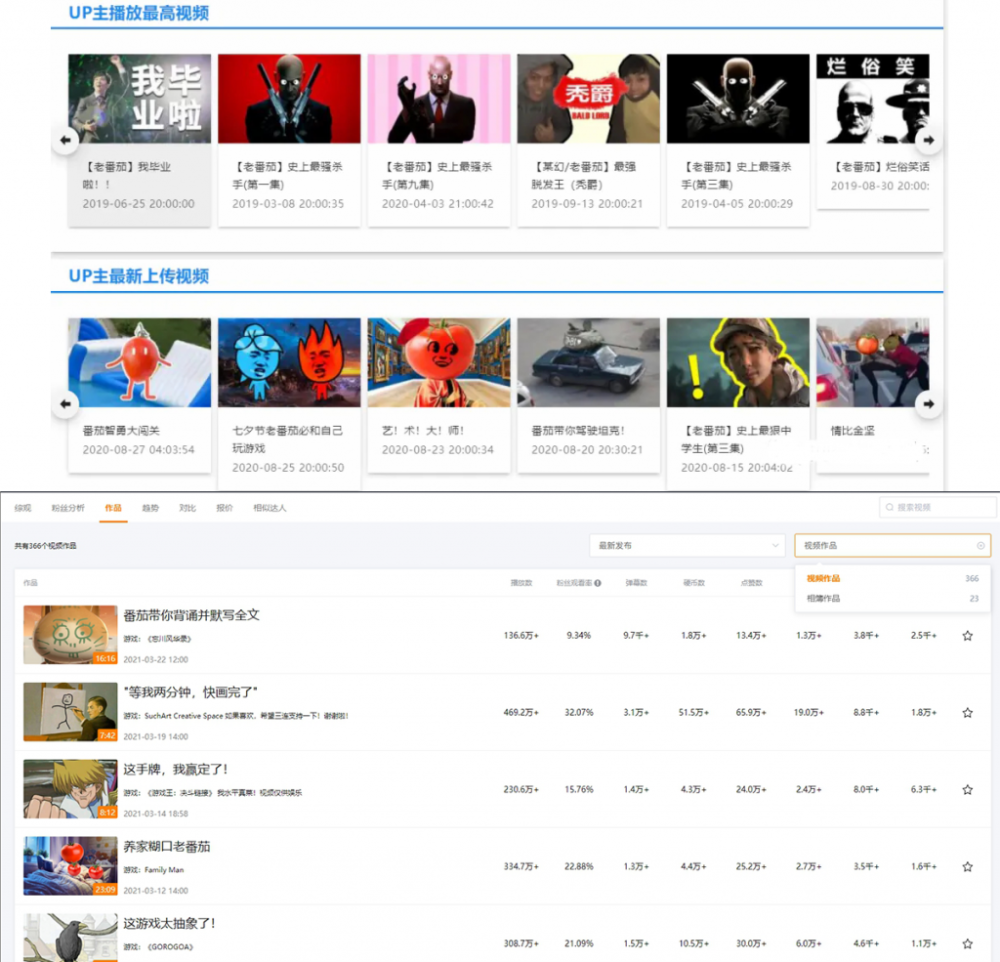Open 史上最骚杀手(第三集) black thumbnail

click(738, 98)
